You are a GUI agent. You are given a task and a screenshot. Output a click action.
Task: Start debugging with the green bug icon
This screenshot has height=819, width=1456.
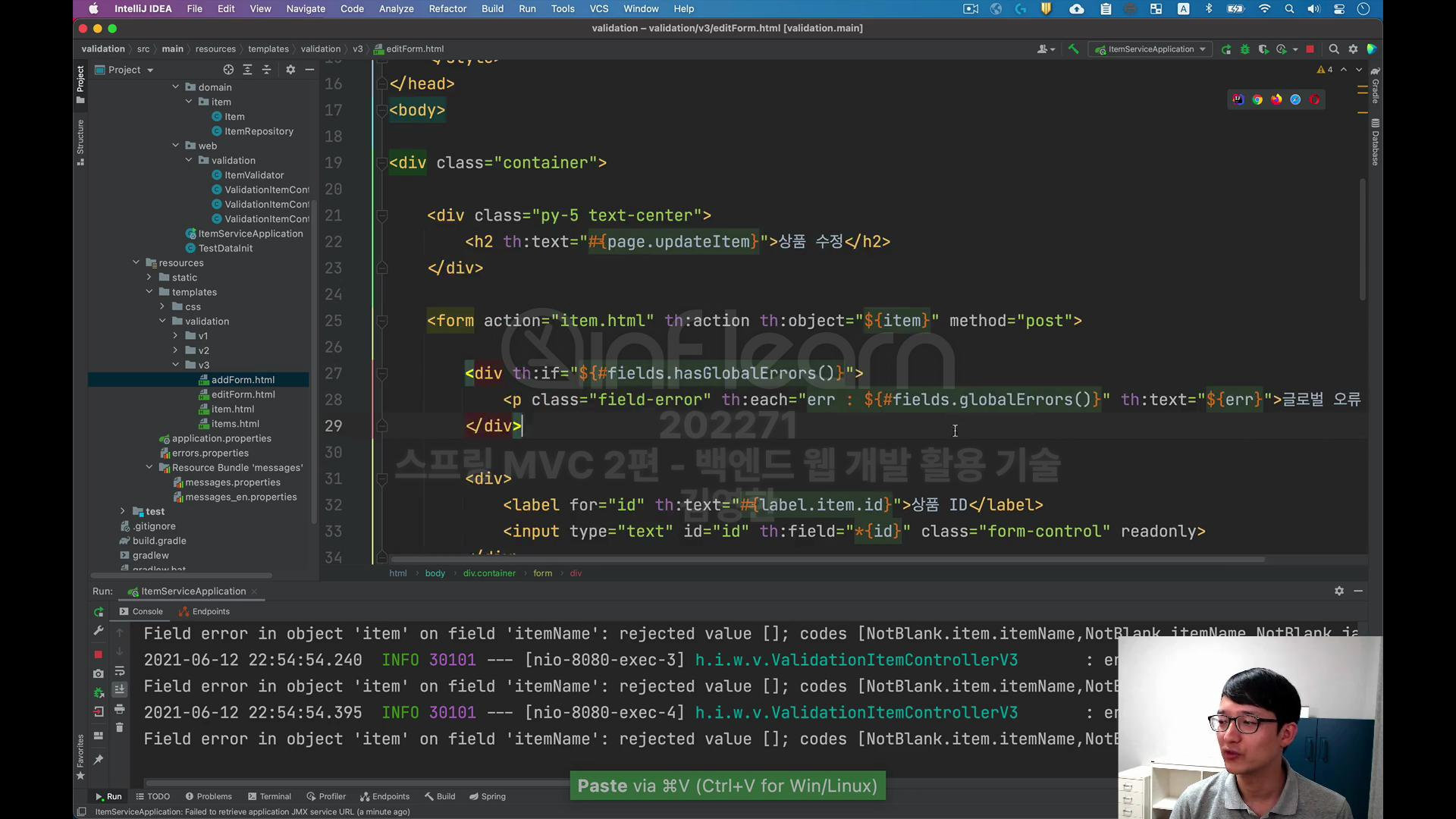(x=1244, y=49)
